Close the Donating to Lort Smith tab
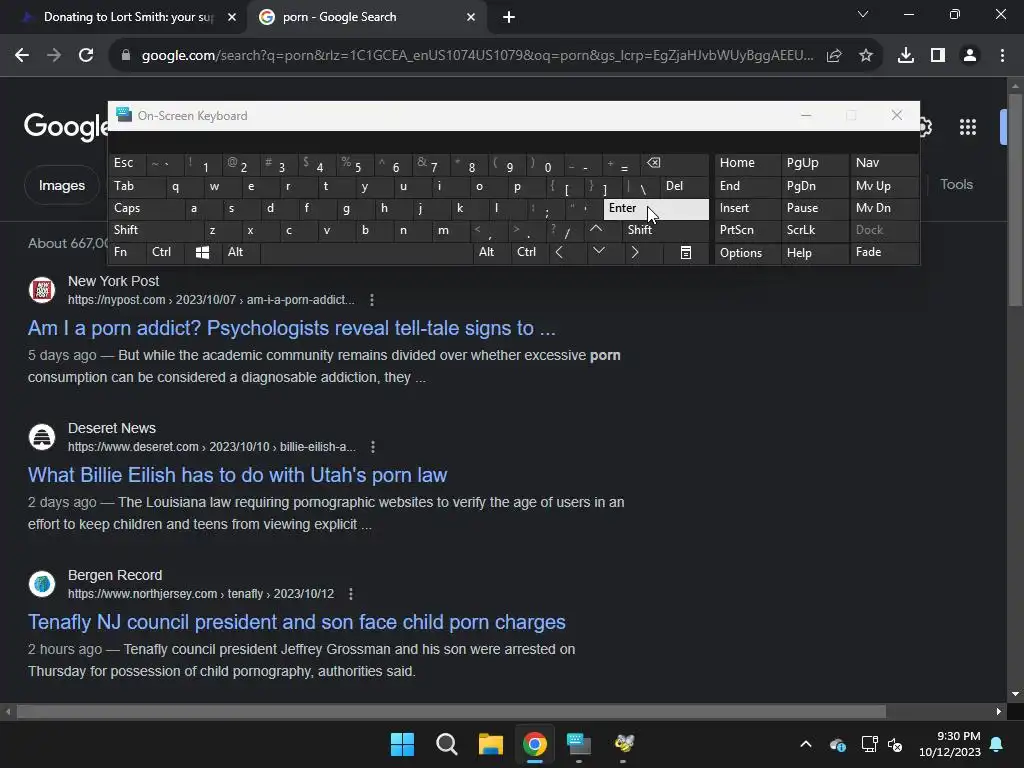This screenshot has width=1024, height=768. (232, 17)
